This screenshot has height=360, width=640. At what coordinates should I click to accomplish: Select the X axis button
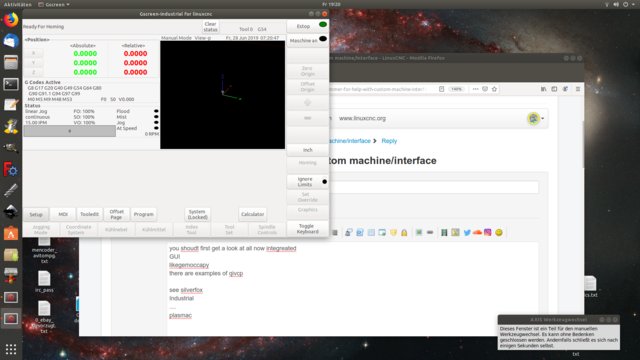coord(33,53)
